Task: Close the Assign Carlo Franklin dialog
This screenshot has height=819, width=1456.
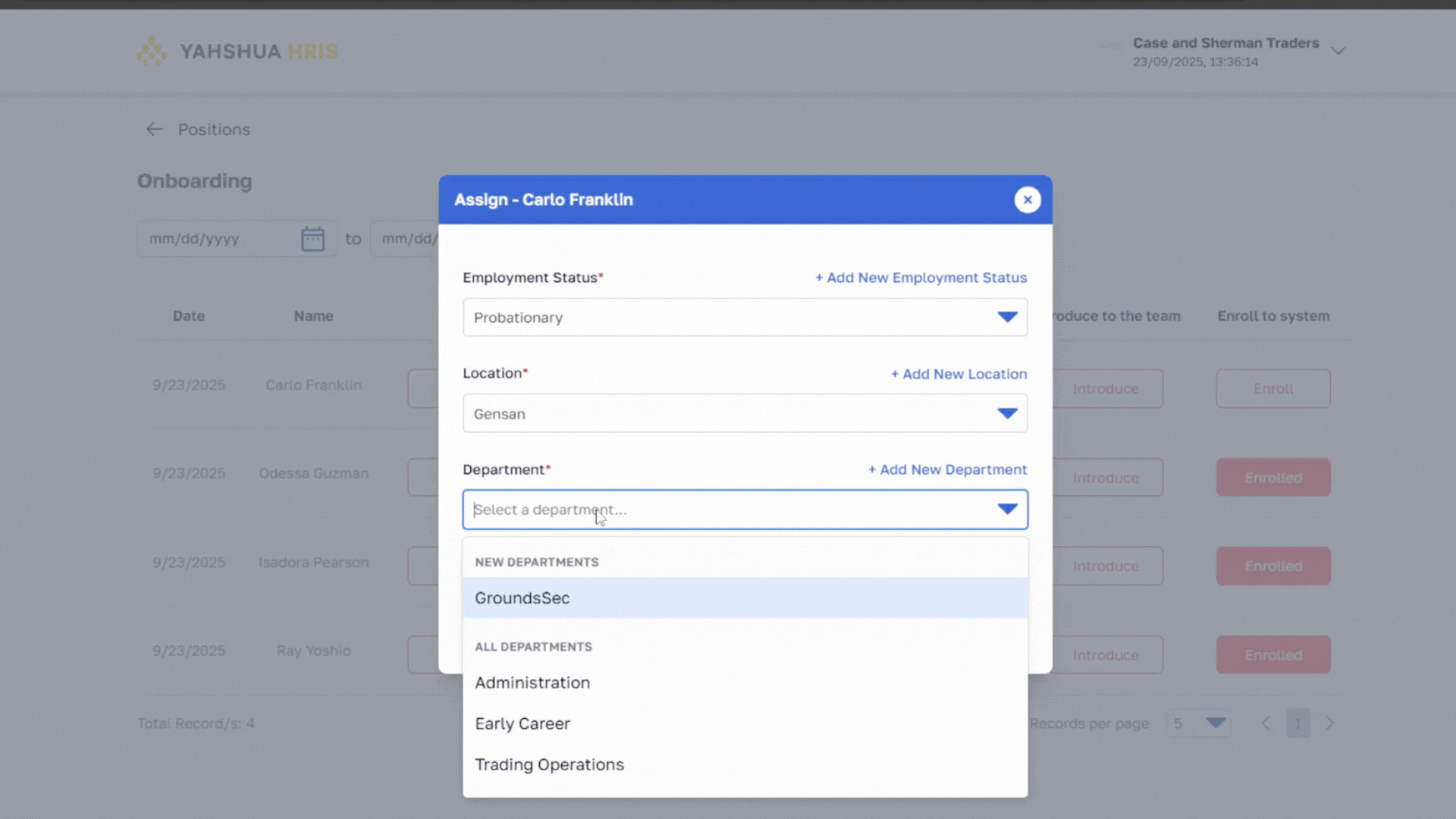Action: [1028, 199]
